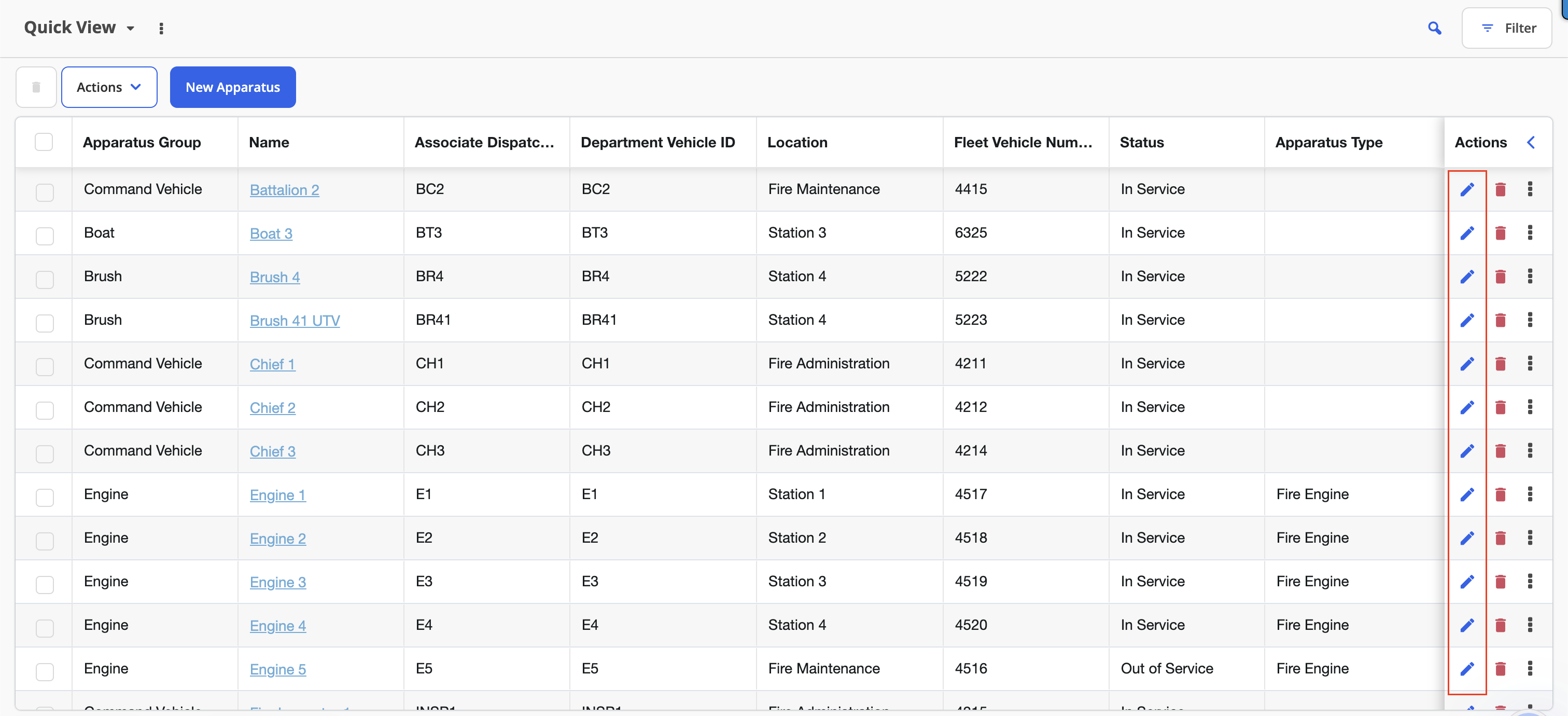Open the Quick View dropdown
Screen dimensions: 1568x716
point(79,27)
